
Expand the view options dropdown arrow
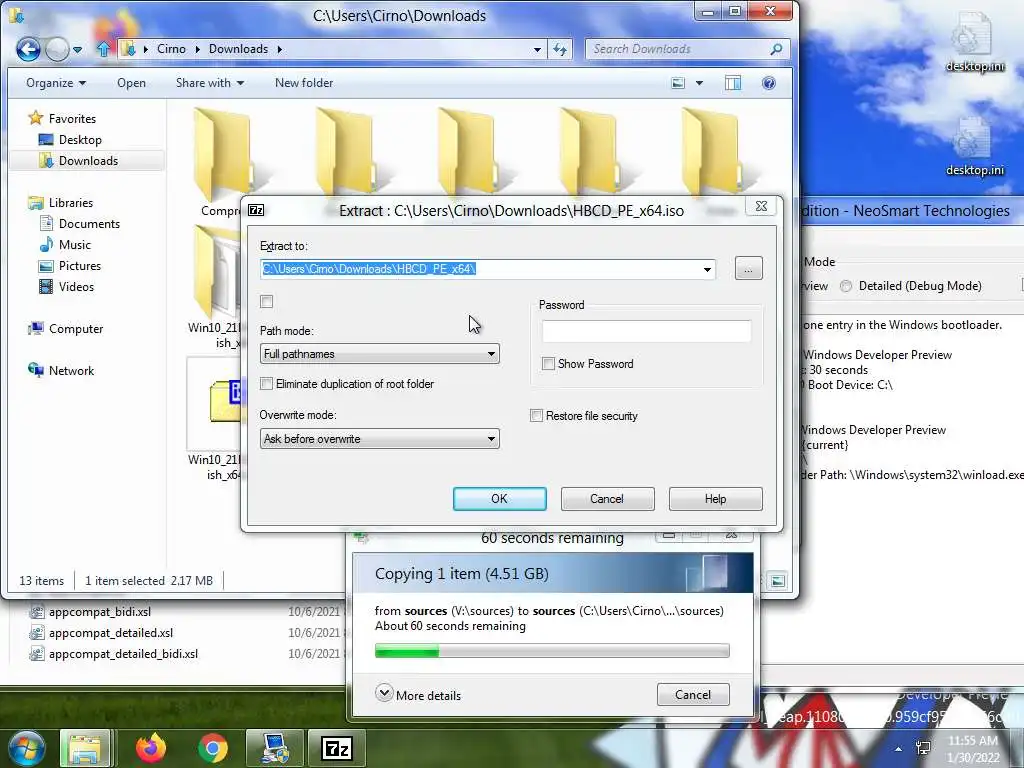point(699,83)
